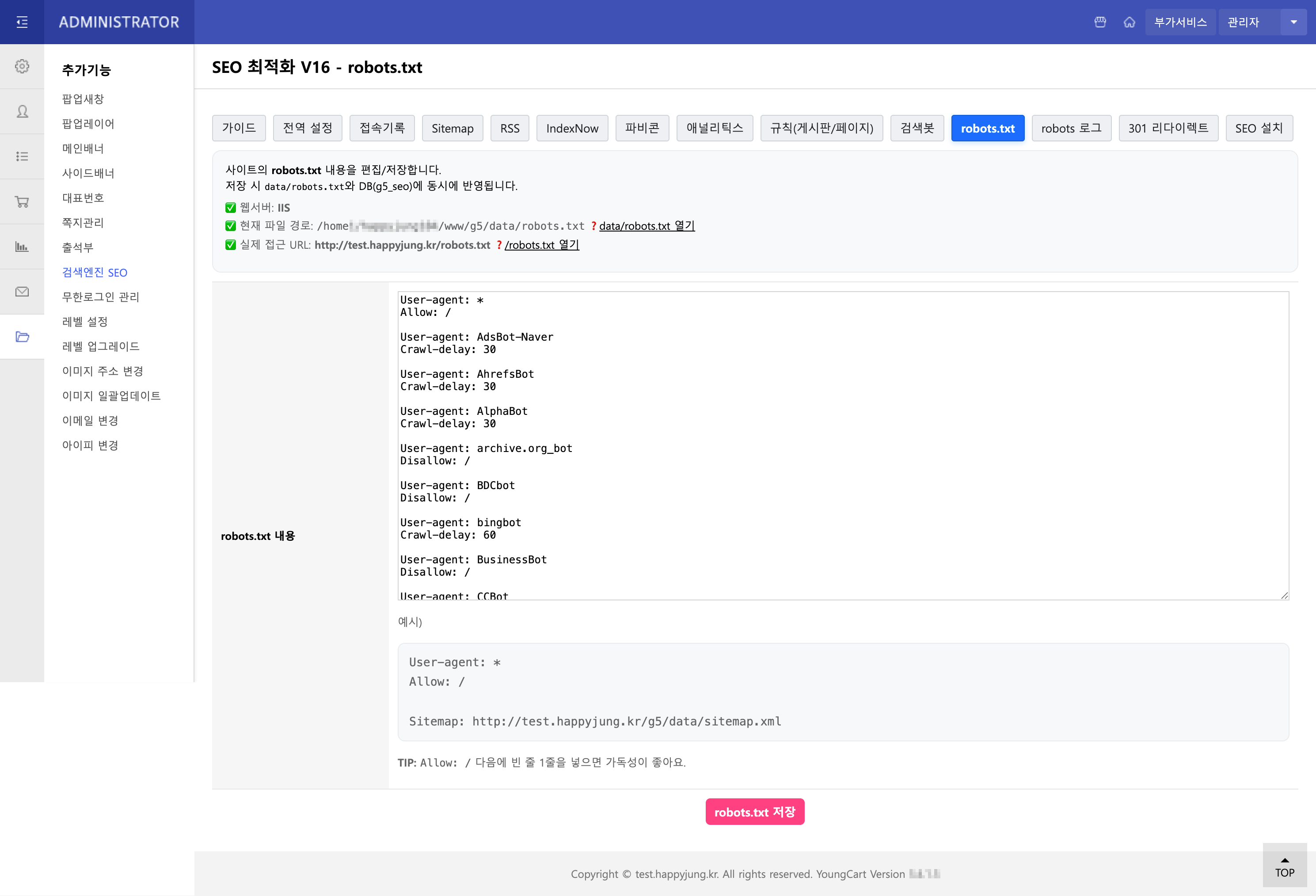Go to home via house icon
This screenshot has width=1316, height=896.
click(x=1129, y=22)
